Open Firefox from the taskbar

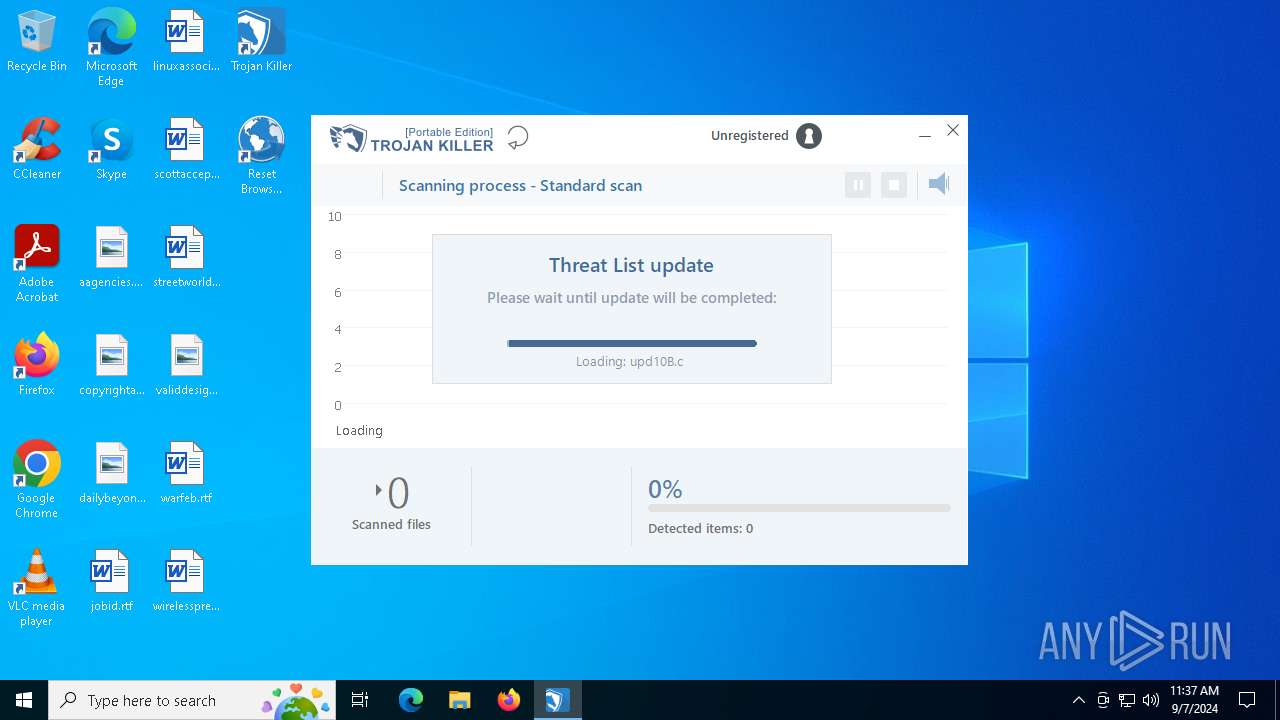tap(509, 700)
